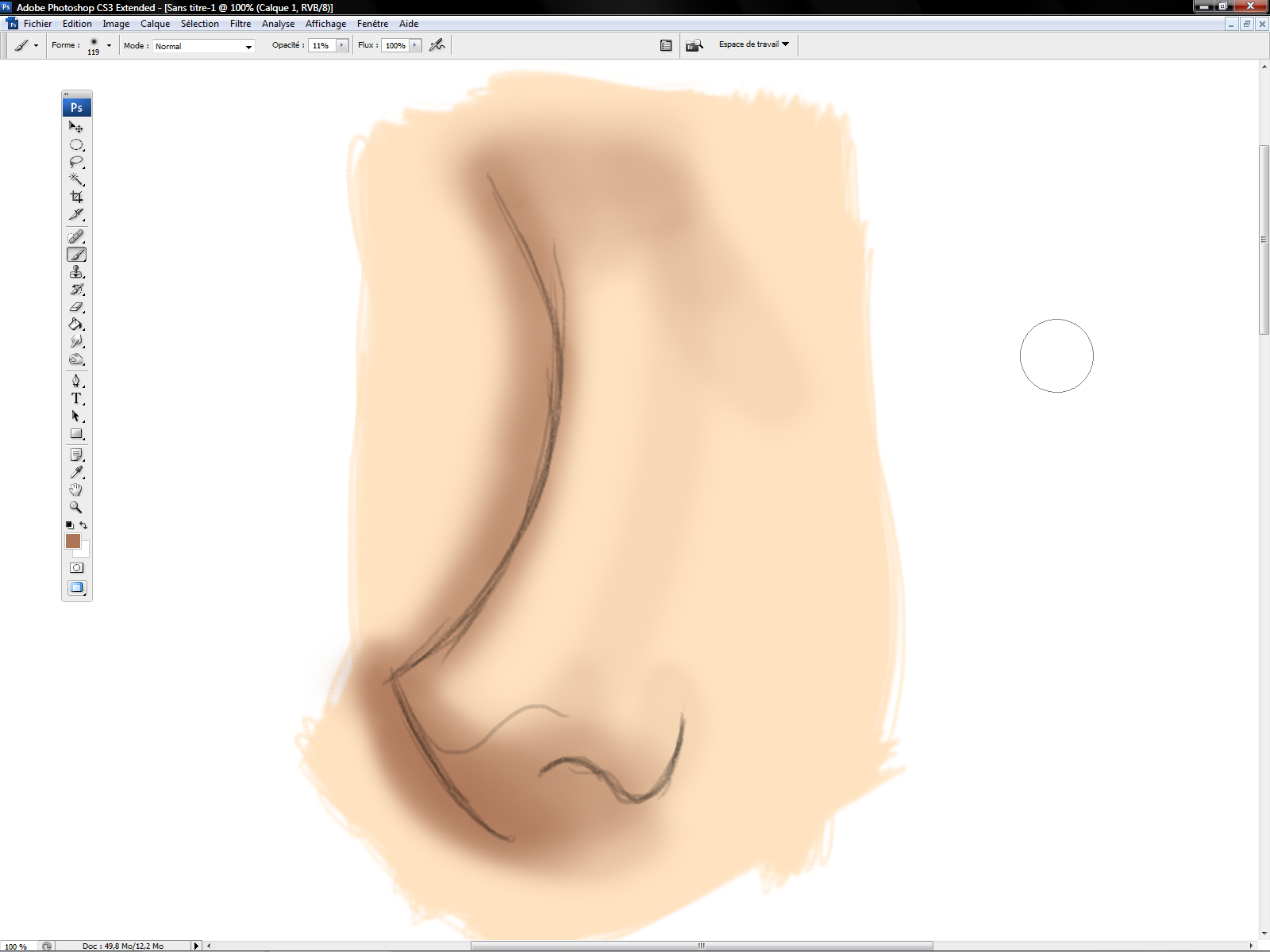Viewport: 1270px width, 952px height.
Task: Open the Opacité slider arrow
Action: point(342,45)
